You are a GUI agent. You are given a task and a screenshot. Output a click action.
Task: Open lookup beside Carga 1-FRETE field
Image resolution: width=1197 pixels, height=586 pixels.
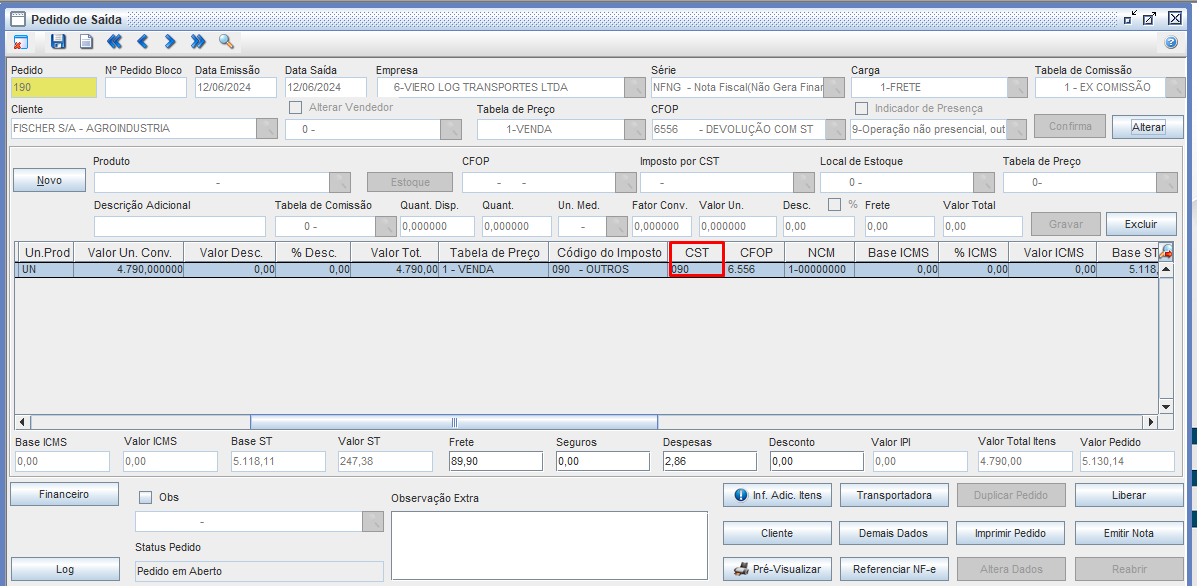tap(1018, 88)
